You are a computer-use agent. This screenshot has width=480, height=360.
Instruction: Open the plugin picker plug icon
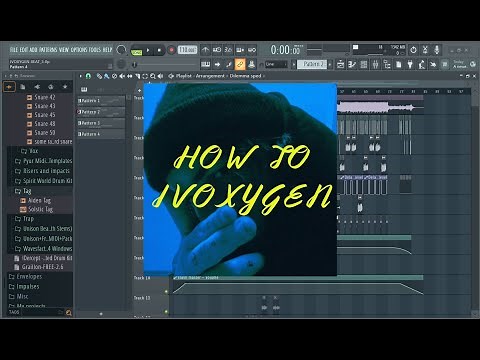click(410, 64)
